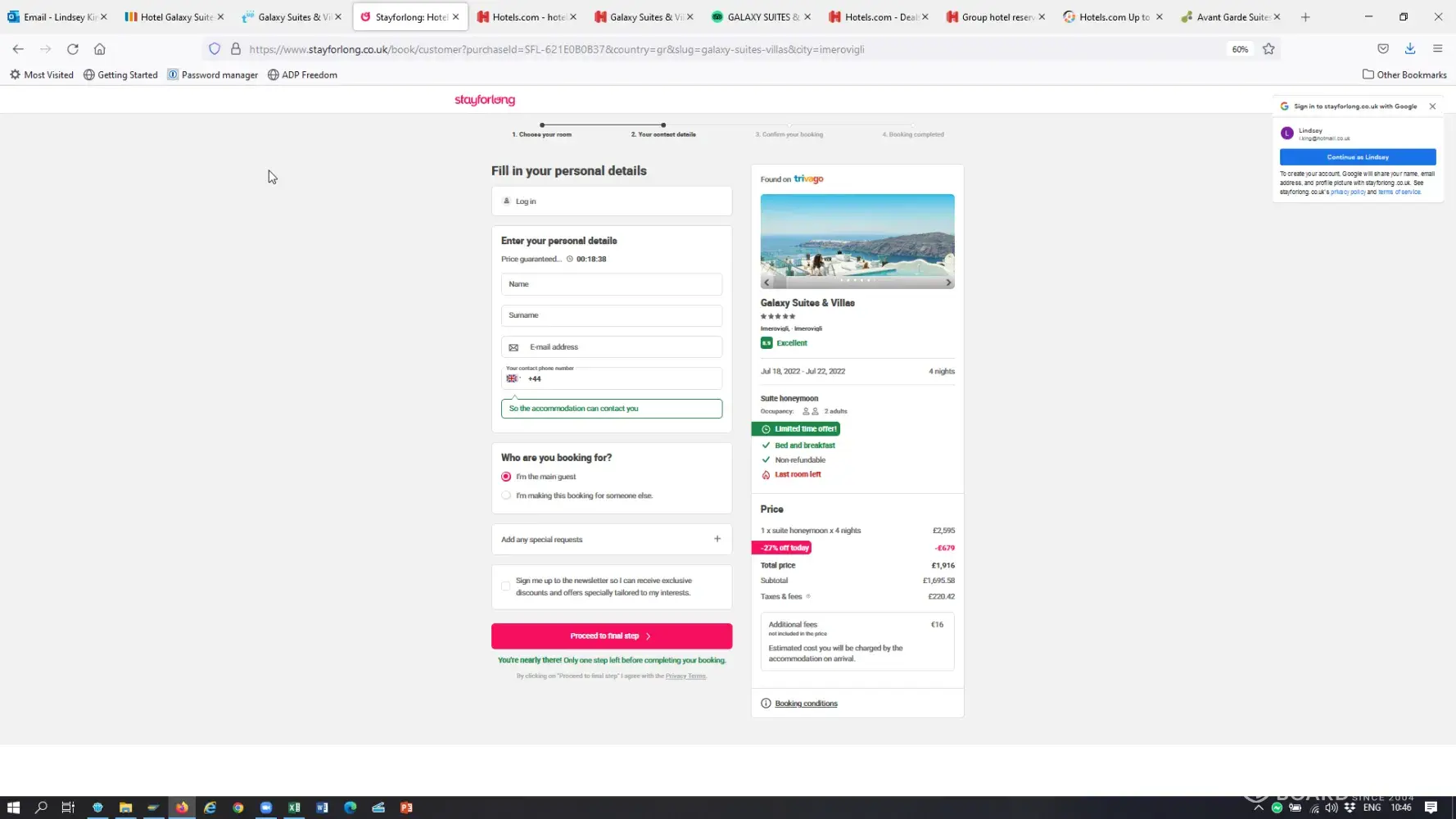Click Continue as Lindsey button
The image size is (1456, 819).
point(1358,157)
